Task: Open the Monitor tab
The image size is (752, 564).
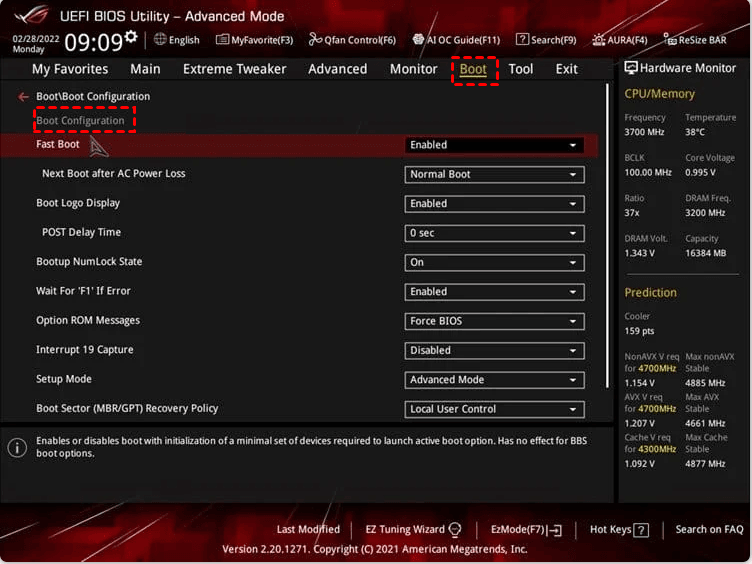Action: [413, 69]
